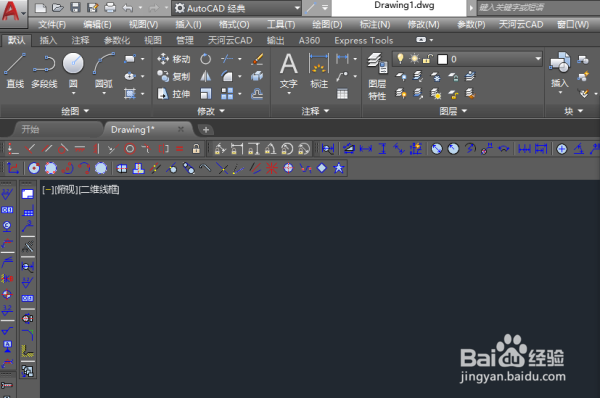Open the Dimension (标注) tool
The height and width of the screenshot is (398, 600).
pos(319,70)
